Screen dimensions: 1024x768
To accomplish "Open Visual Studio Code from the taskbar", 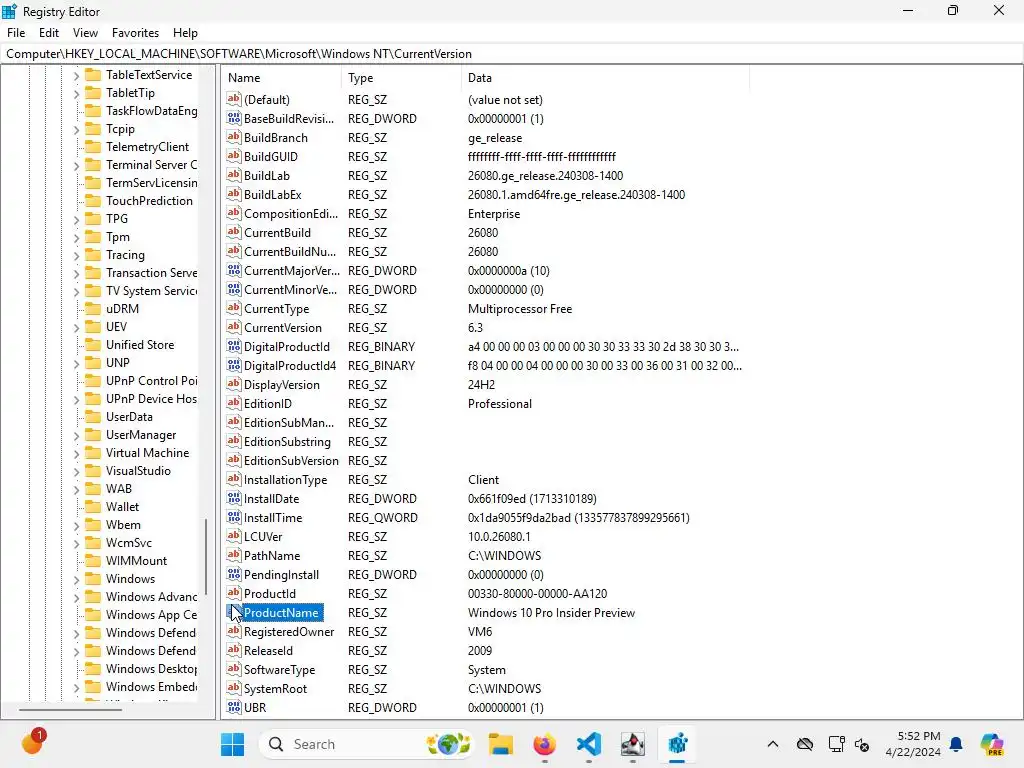I will click(588, 744).
